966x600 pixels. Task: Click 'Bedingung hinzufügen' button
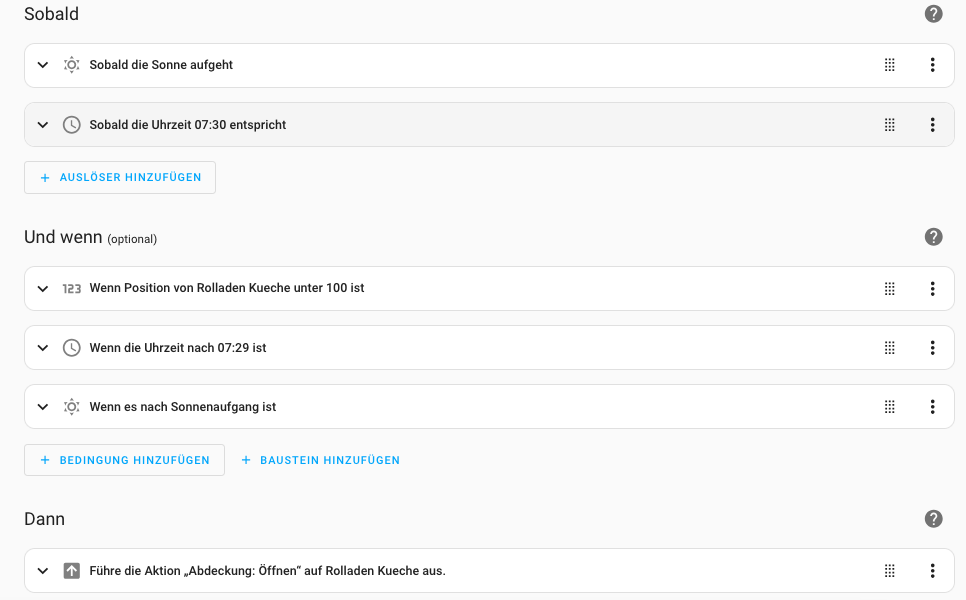(124, 460)
